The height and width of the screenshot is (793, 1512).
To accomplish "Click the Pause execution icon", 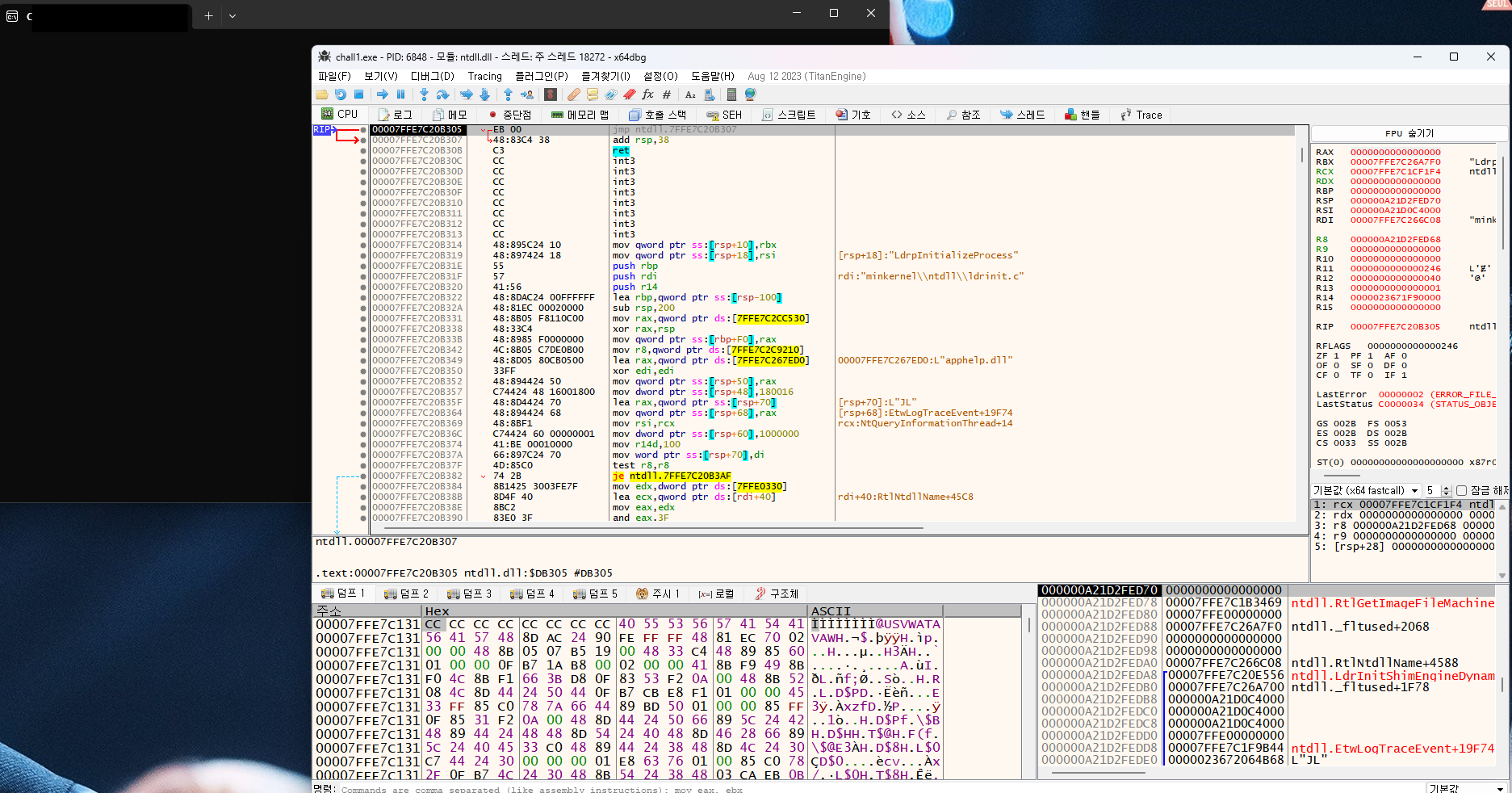I will 401,94.
